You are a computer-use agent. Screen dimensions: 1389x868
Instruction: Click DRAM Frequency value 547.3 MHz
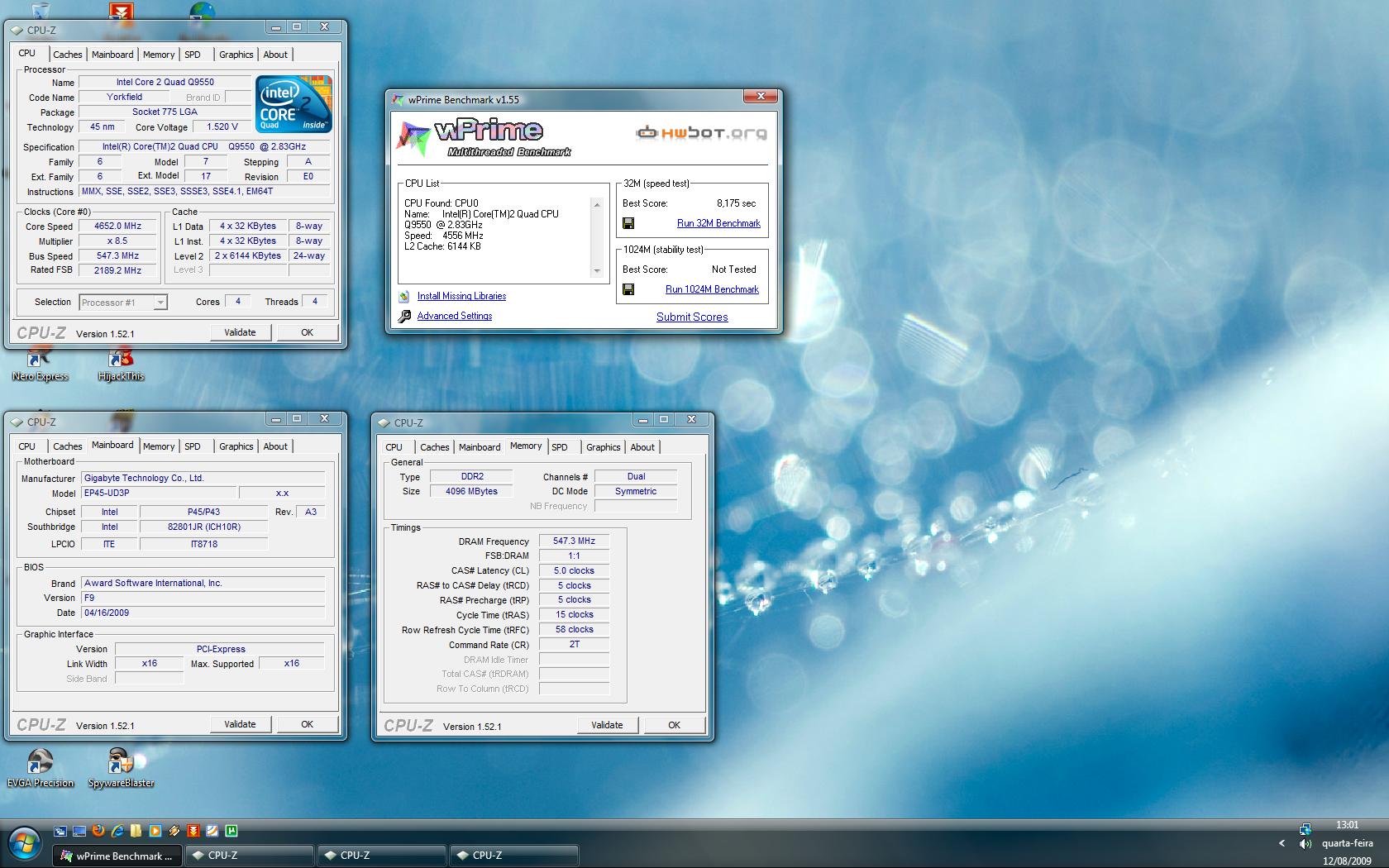coord(574,541)
